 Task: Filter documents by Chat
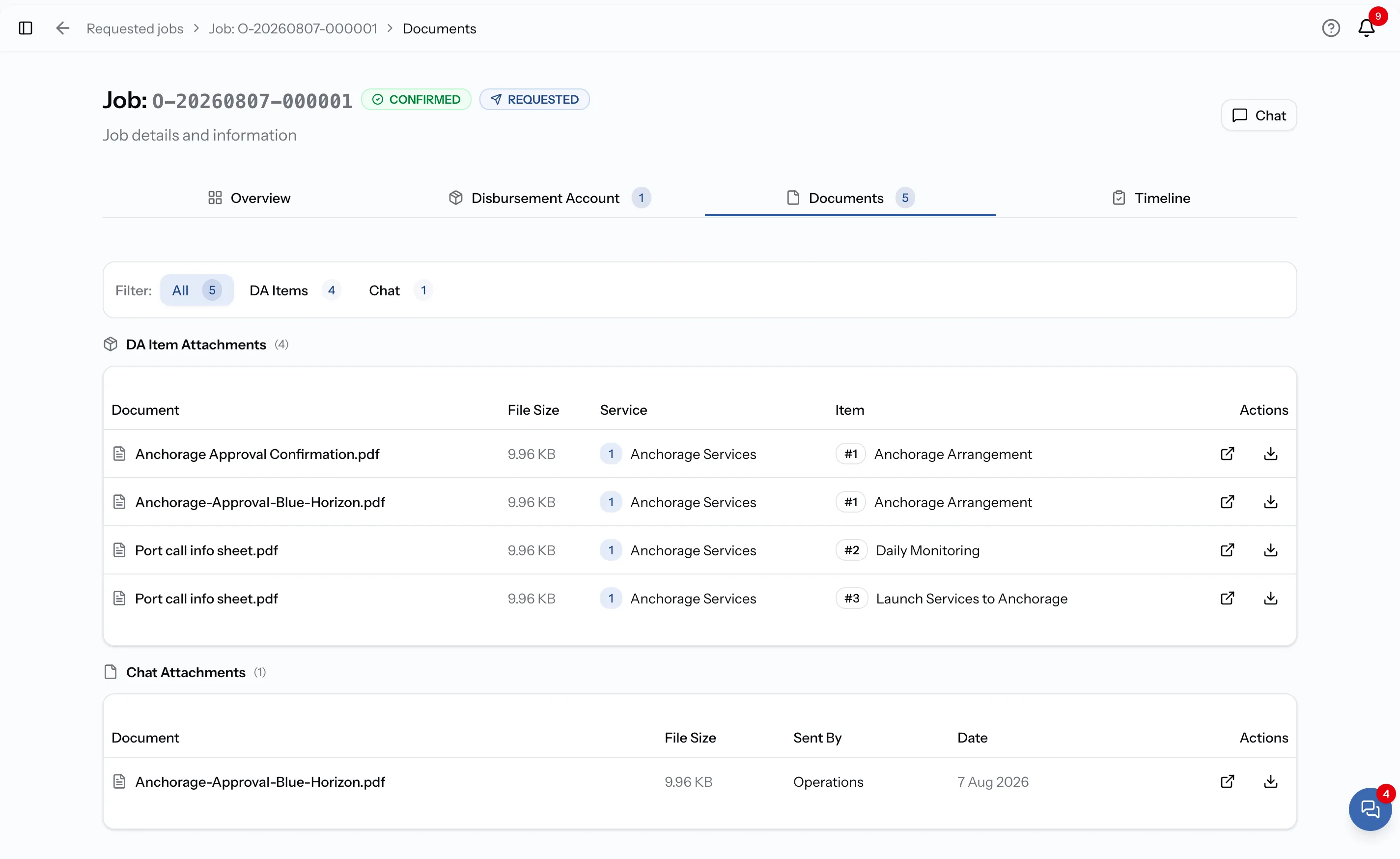pos(400,290)
